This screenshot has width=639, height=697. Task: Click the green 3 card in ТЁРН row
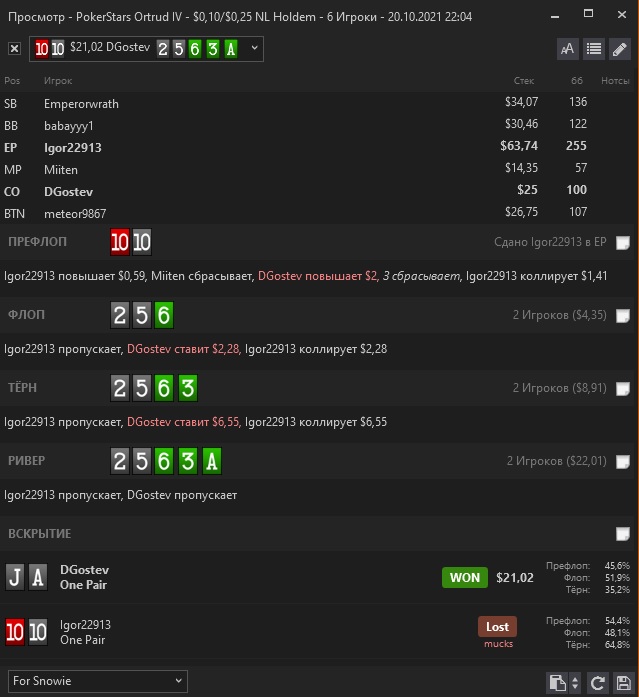click(188, 388)
